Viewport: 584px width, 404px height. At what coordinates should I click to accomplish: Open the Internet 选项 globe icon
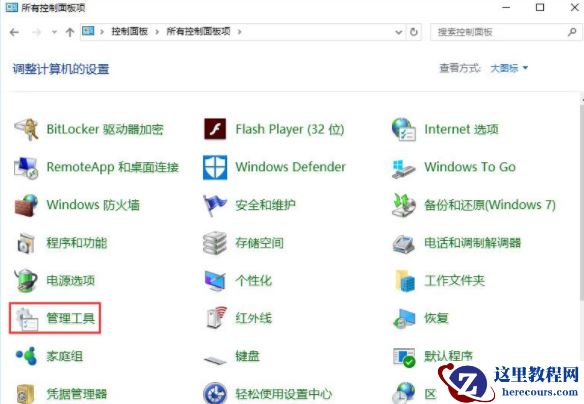(404, 129)
